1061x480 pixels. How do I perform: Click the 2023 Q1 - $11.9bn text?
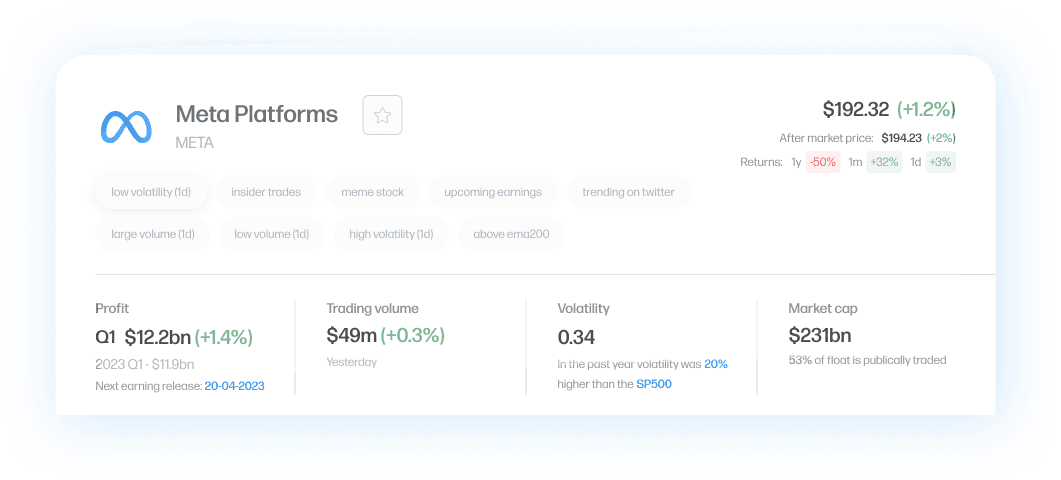coord(145,364)
